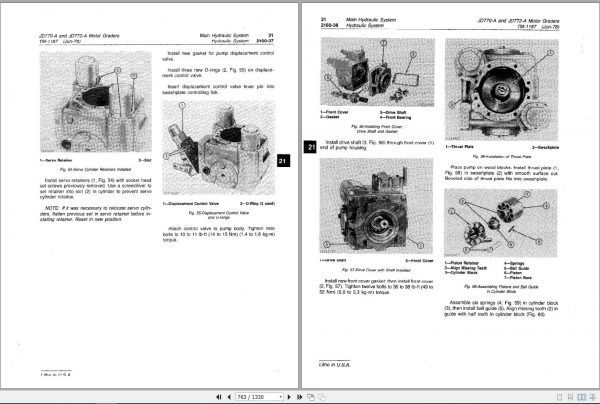Jump to the last page
The width and height of the screenshot is (600, 404).
[x=300, y=397]
